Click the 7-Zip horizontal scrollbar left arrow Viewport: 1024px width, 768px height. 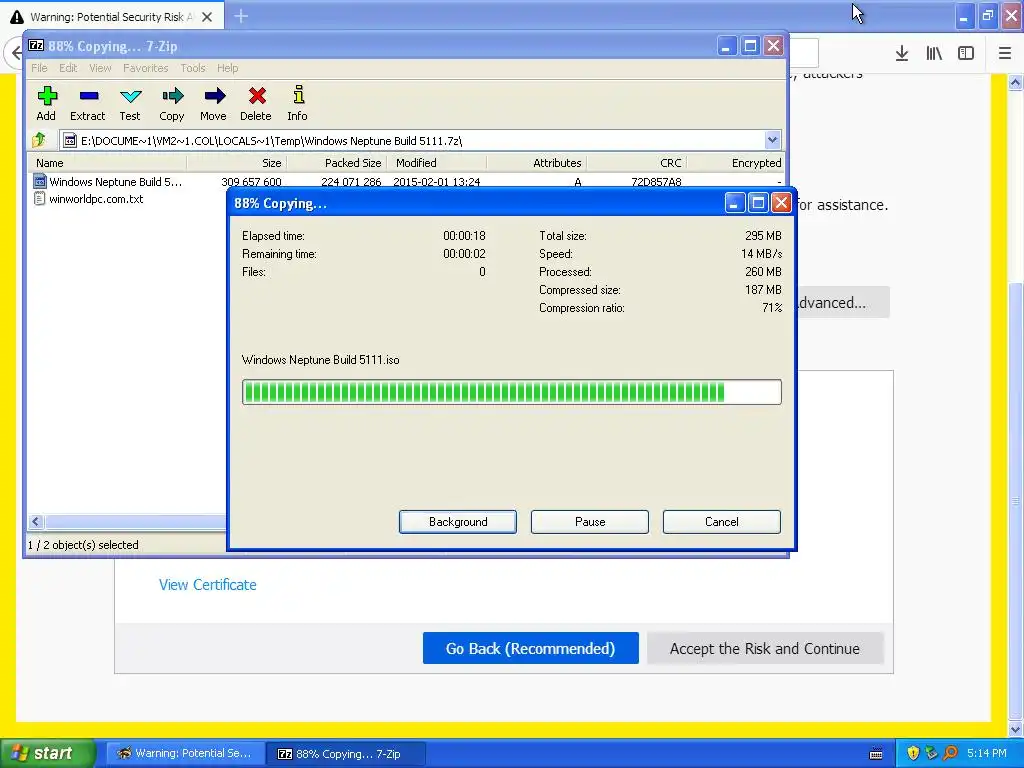tap(36, 521)
